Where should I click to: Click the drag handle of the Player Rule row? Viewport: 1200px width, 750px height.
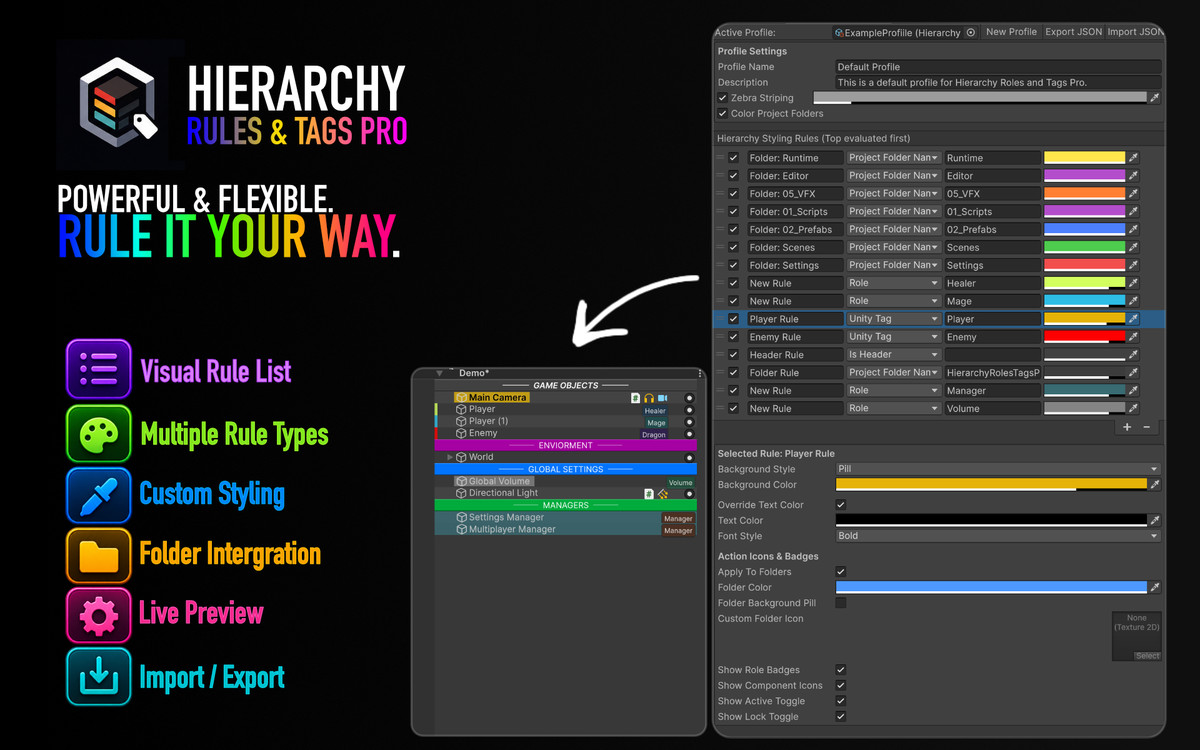pyautogui.click(x=720, y=319)
